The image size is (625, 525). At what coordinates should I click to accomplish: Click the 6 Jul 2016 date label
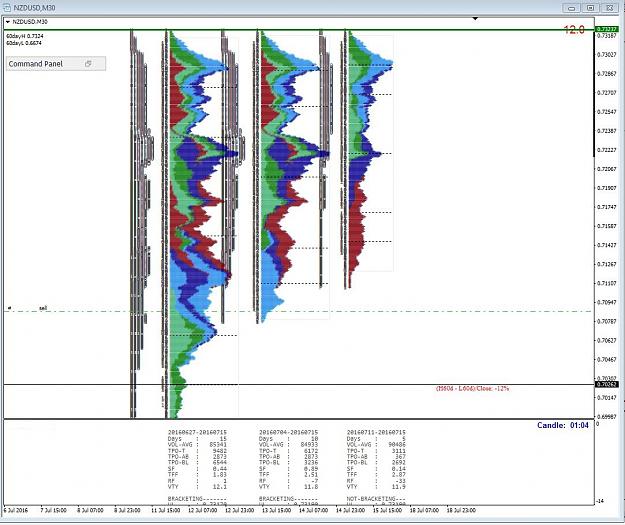pyautogui.click(x=16, y=510)
